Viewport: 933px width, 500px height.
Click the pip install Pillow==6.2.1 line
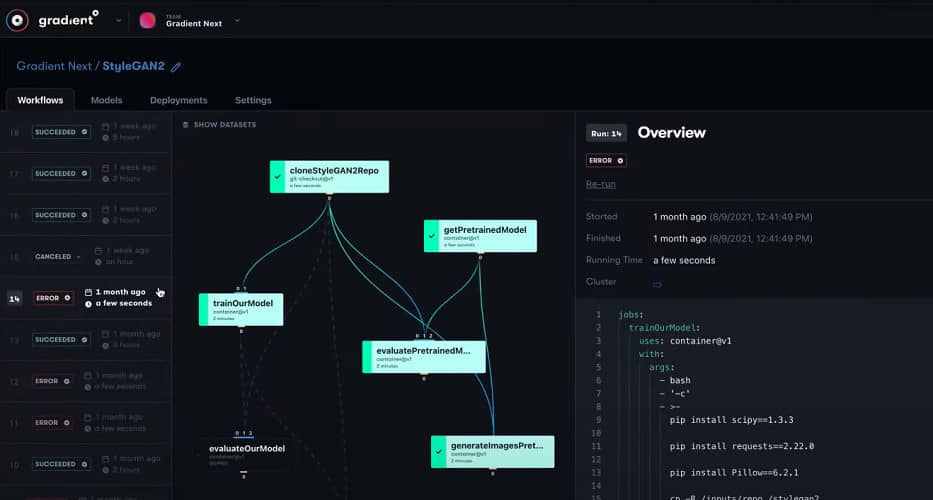pos(734,473)
